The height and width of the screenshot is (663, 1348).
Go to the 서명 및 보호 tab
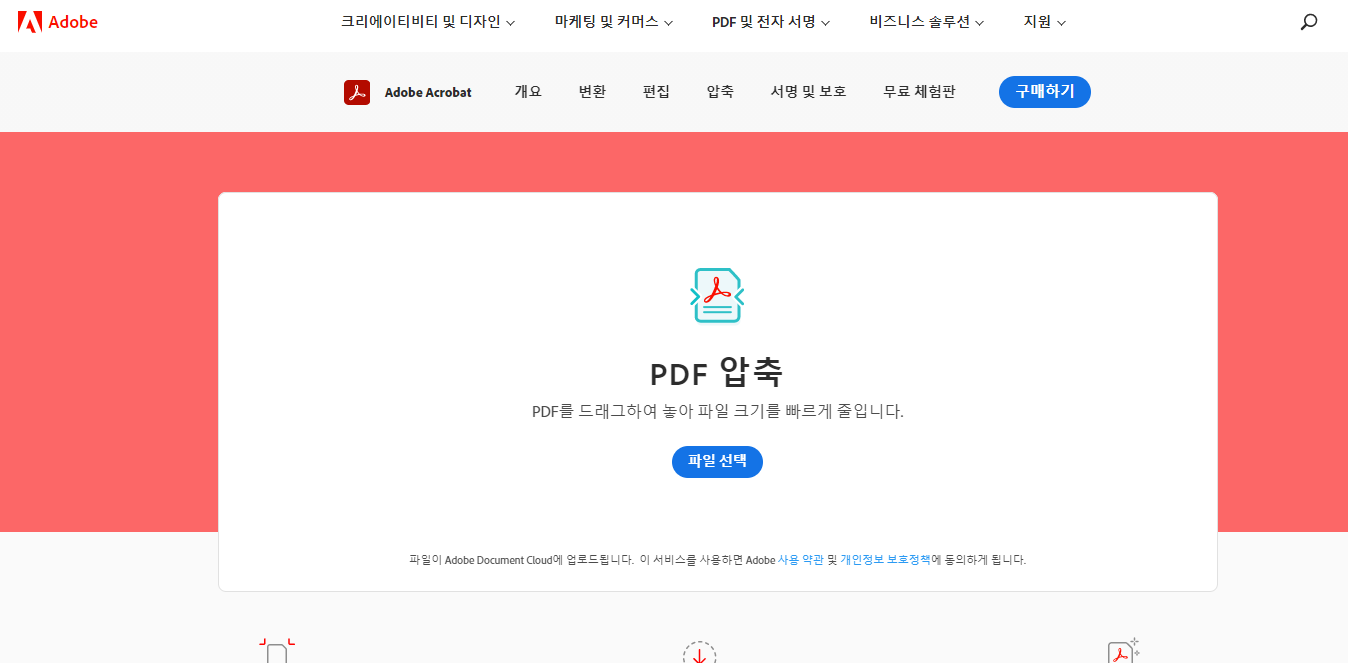[808, 92]
